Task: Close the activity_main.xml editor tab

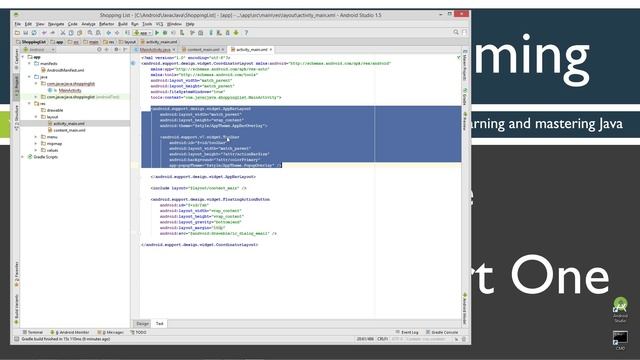Action: (x=271, y=49)
